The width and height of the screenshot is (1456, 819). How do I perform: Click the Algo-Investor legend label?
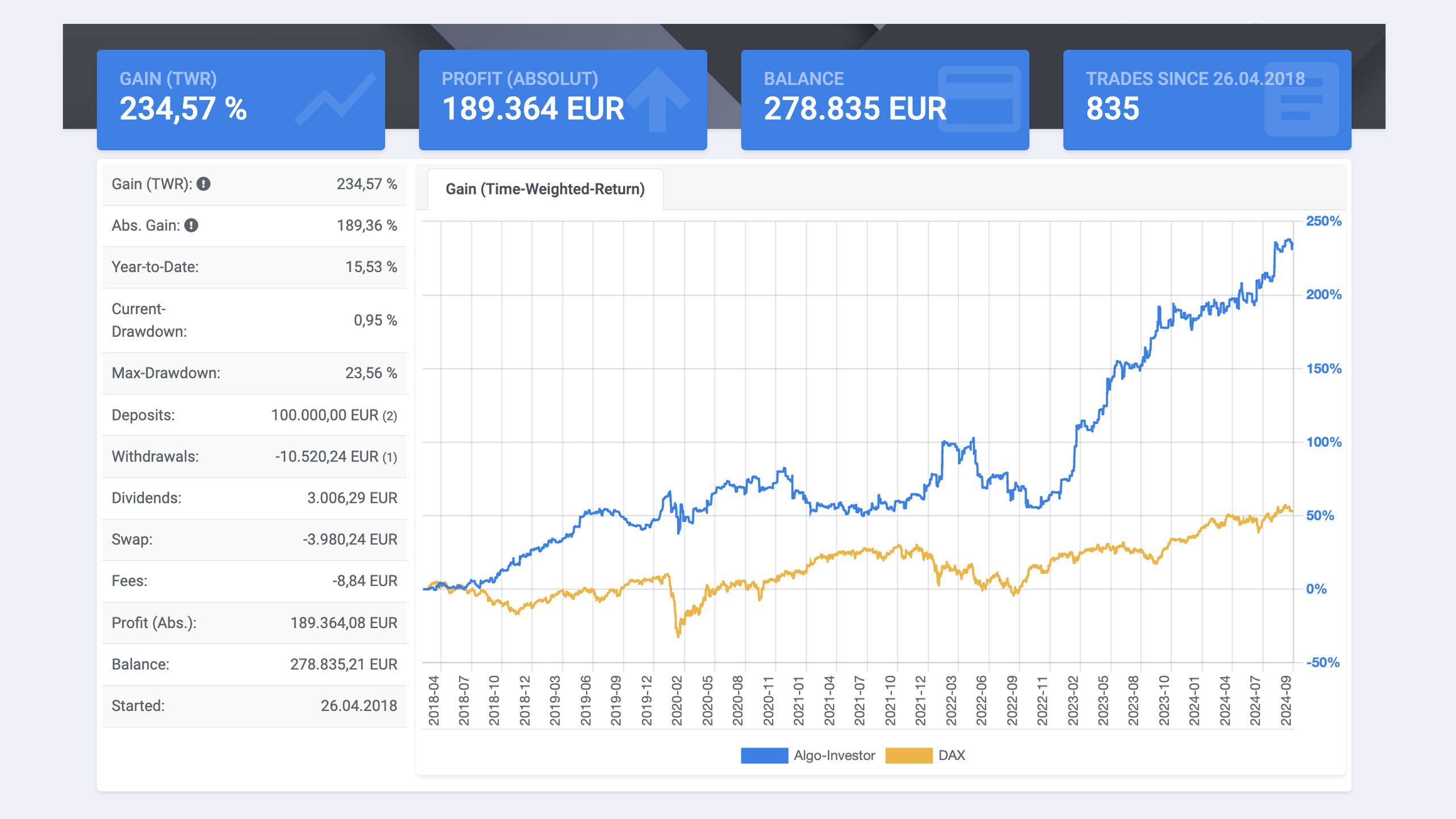click(x=834, y=755)
